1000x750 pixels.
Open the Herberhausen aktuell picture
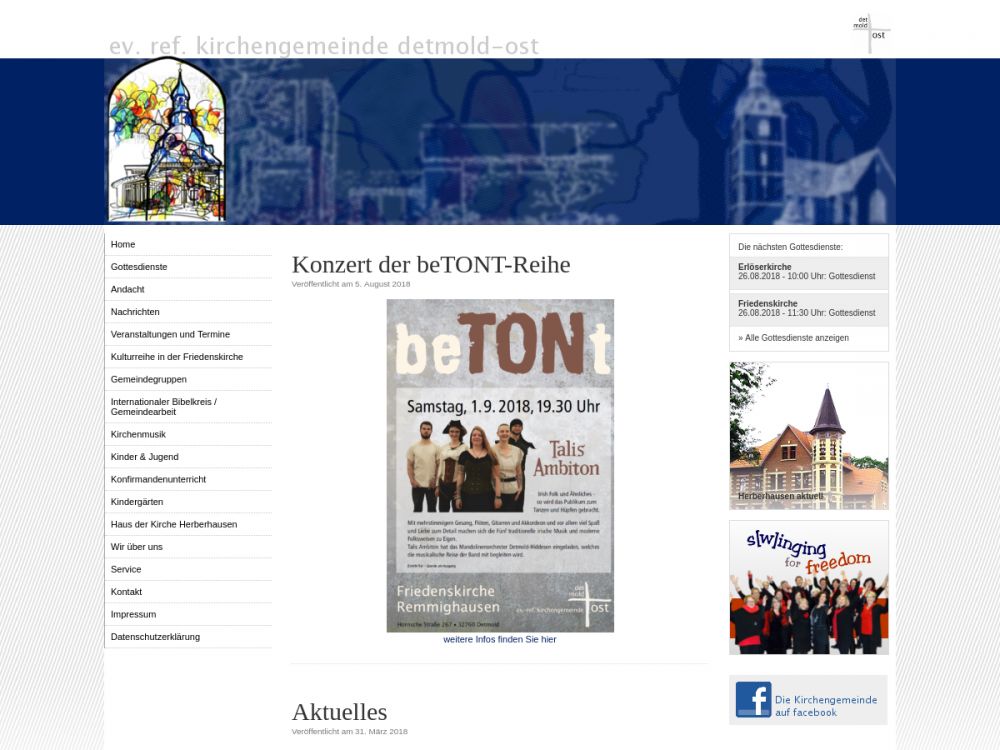tap(809, 436)
